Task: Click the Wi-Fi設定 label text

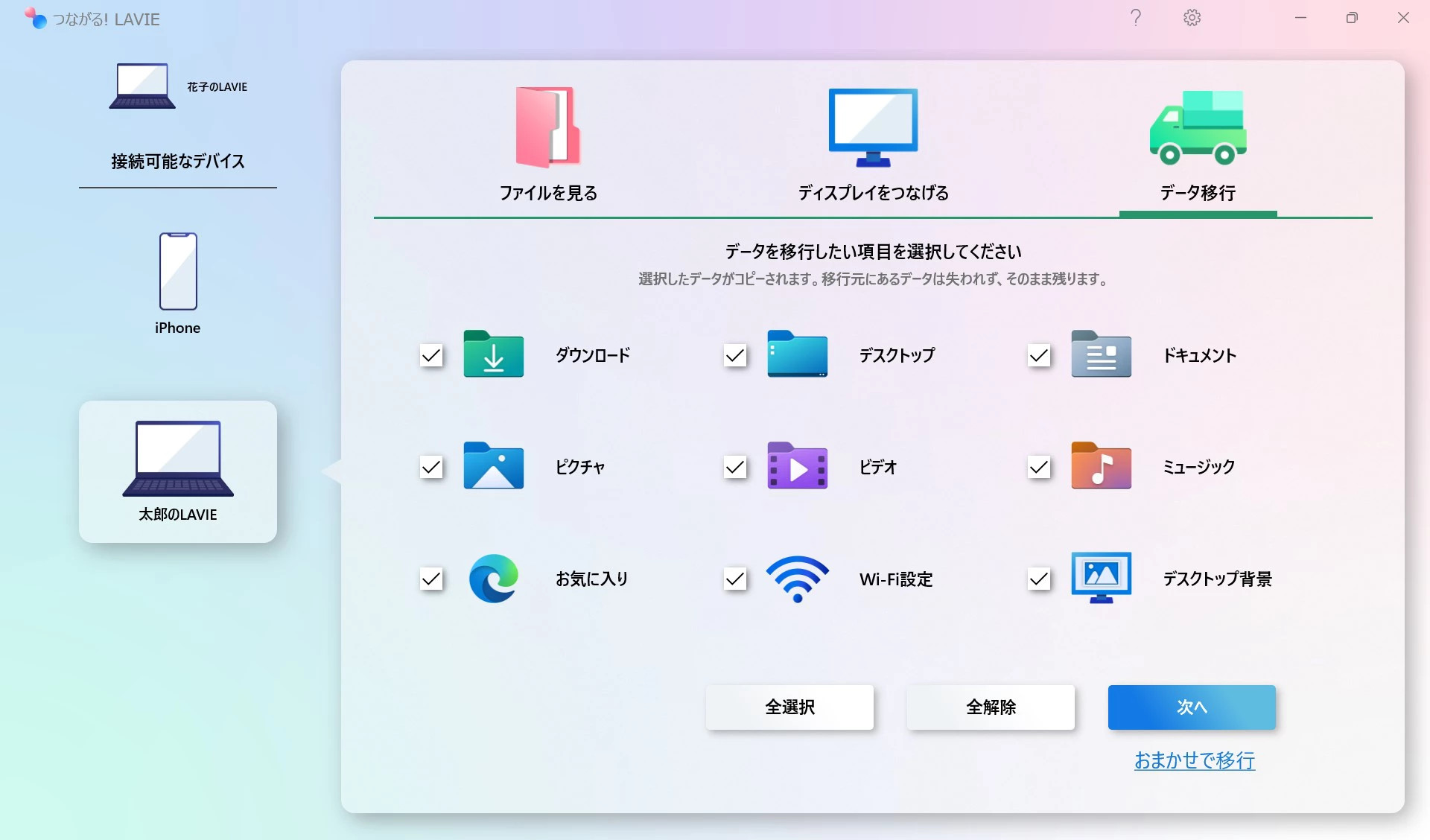Action: (x=896, y=579)
